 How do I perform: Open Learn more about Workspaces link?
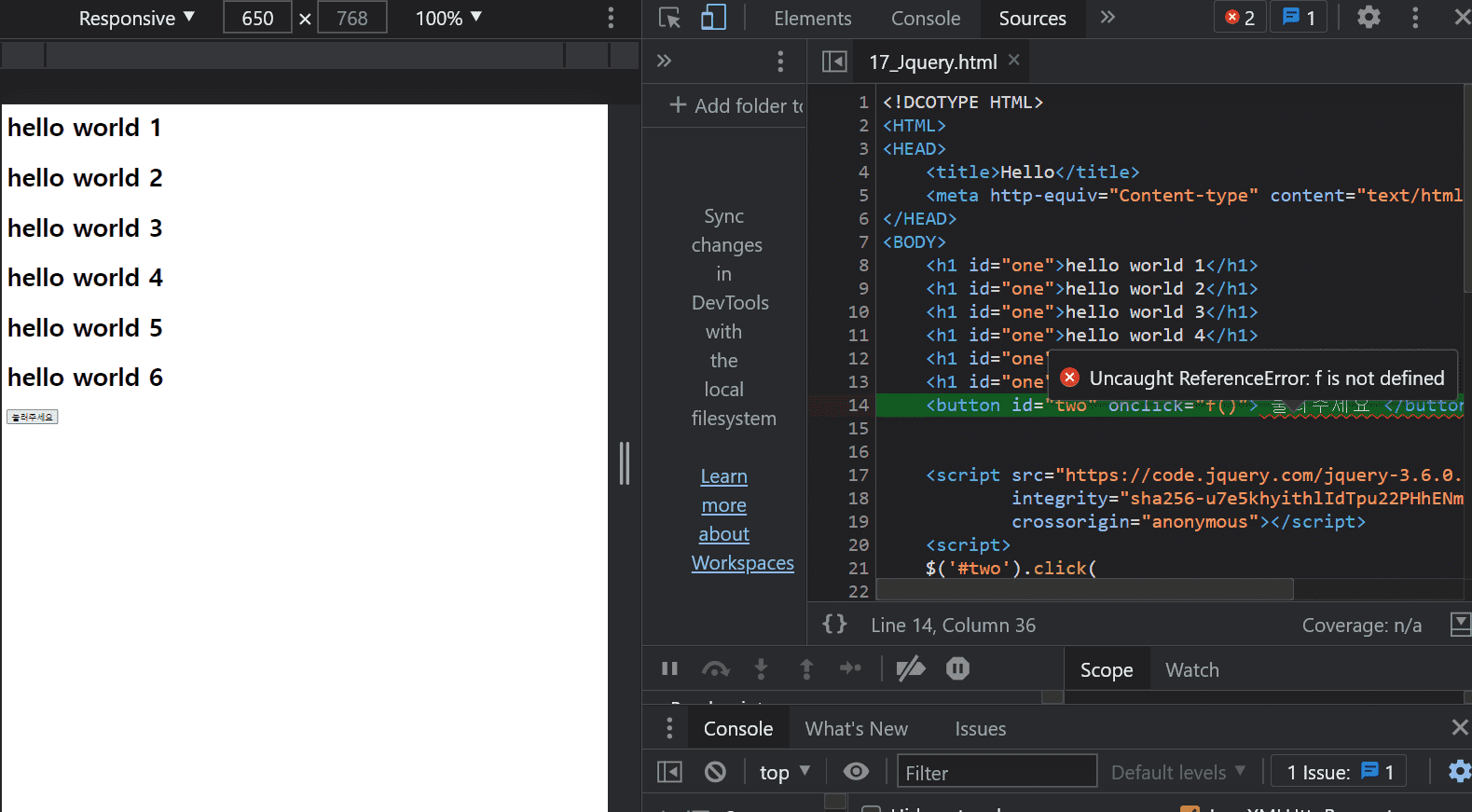tap(742, 519)
